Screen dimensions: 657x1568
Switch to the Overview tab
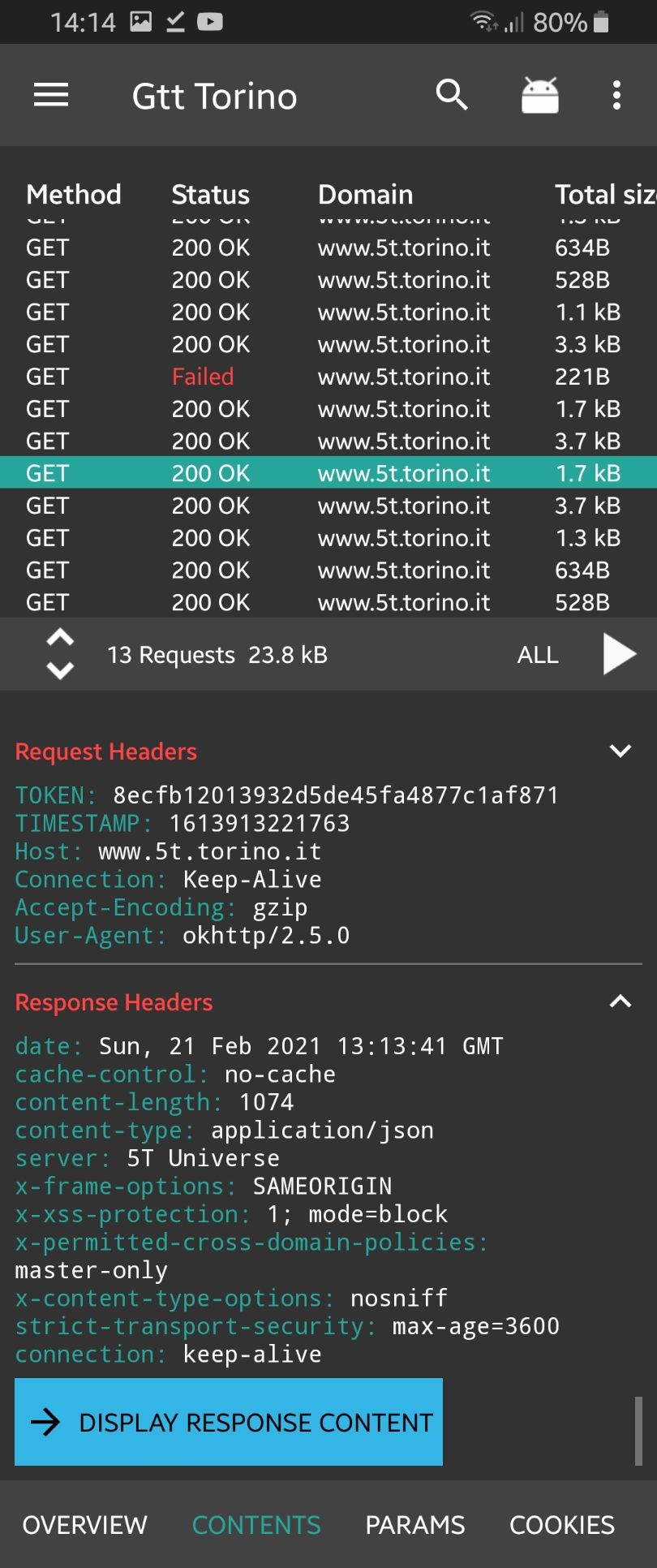(85, 1525)
